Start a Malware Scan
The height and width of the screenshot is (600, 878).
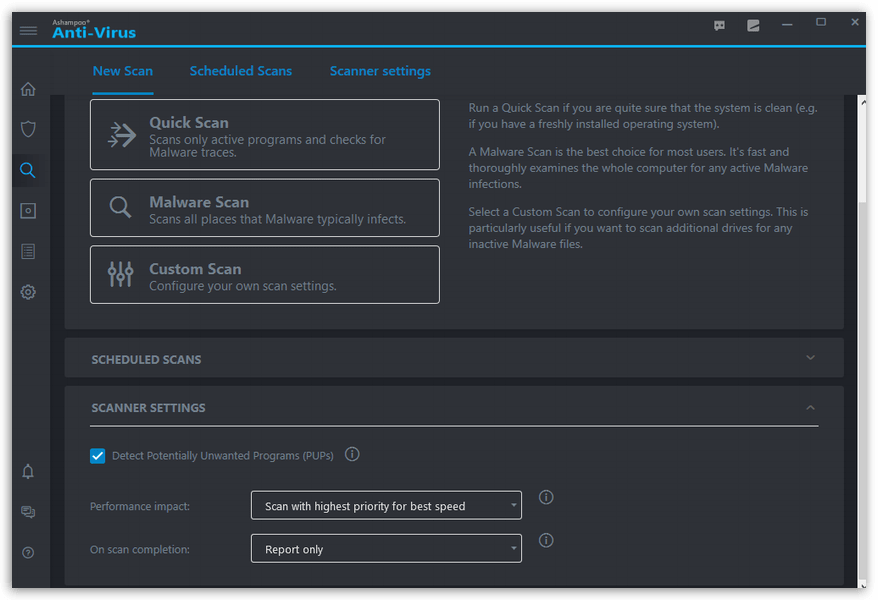(x=265, y=208)
